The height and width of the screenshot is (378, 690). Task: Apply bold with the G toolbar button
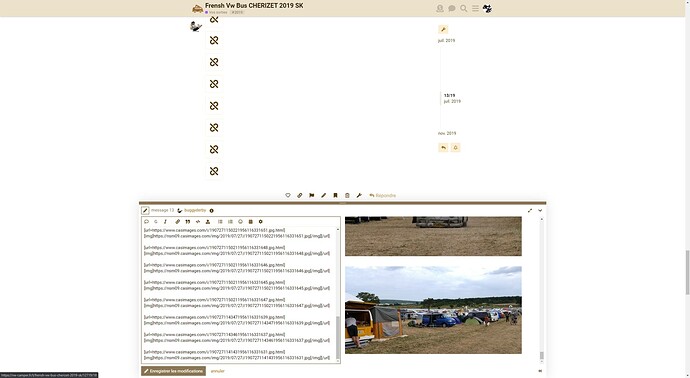coord(156,222)
